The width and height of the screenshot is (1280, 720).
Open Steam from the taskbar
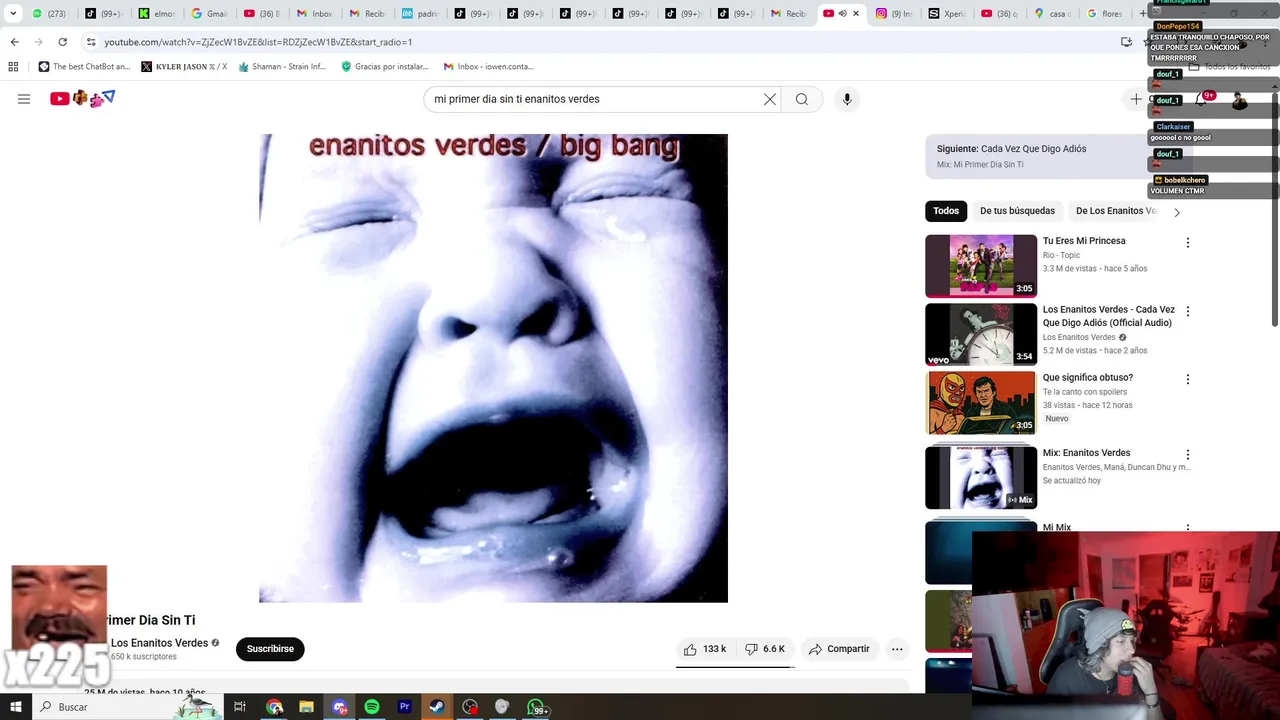(437, 707)
